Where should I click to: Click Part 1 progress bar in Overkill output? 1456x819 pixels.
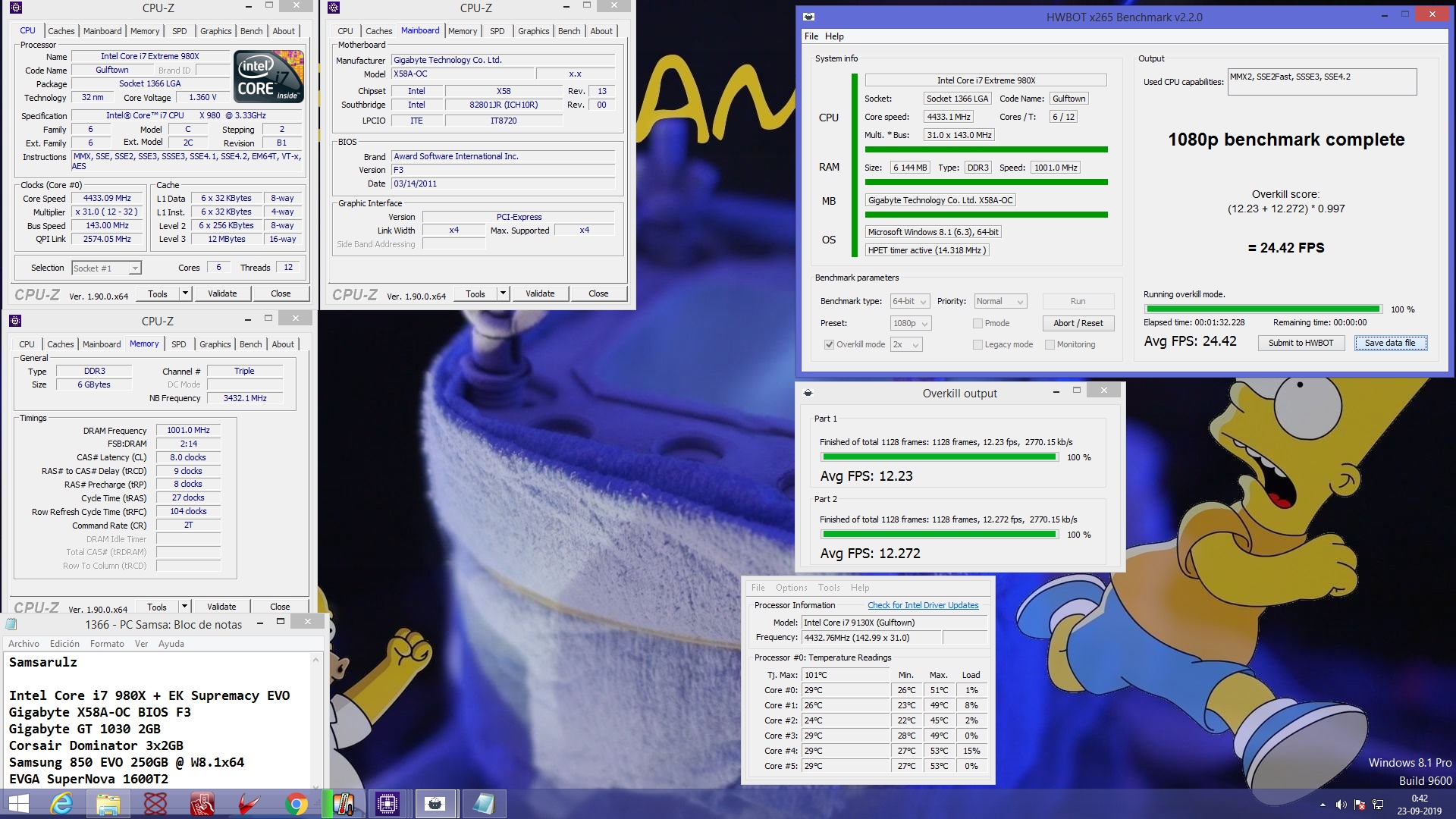[940, 457]
